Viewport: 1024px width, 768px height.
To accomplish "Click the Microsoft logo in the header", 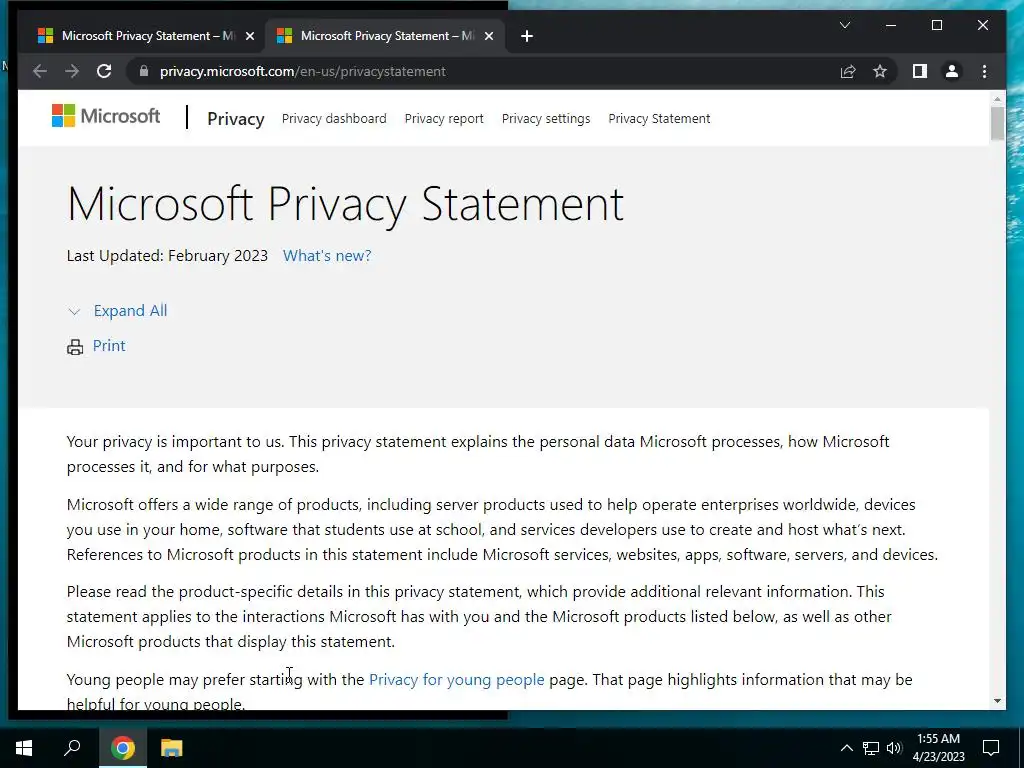I will click(106, 116).
